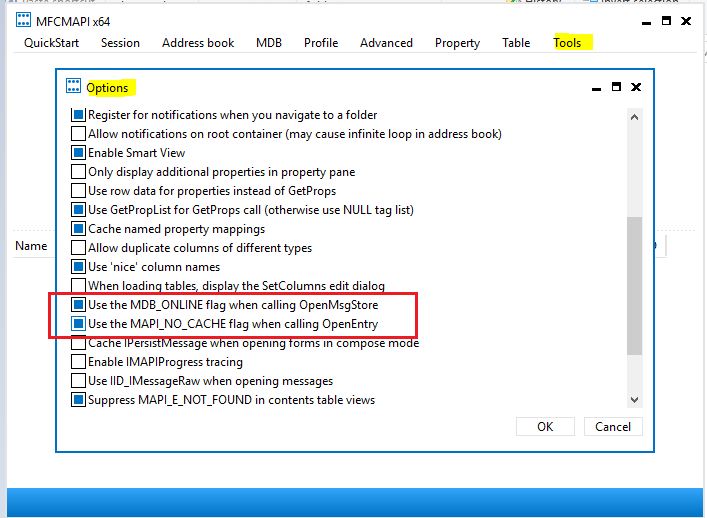The height and width of the screenshot is (518, 707).
Task: Check Cache IPersistMessage when opening forms
Action: click(78, 343)
